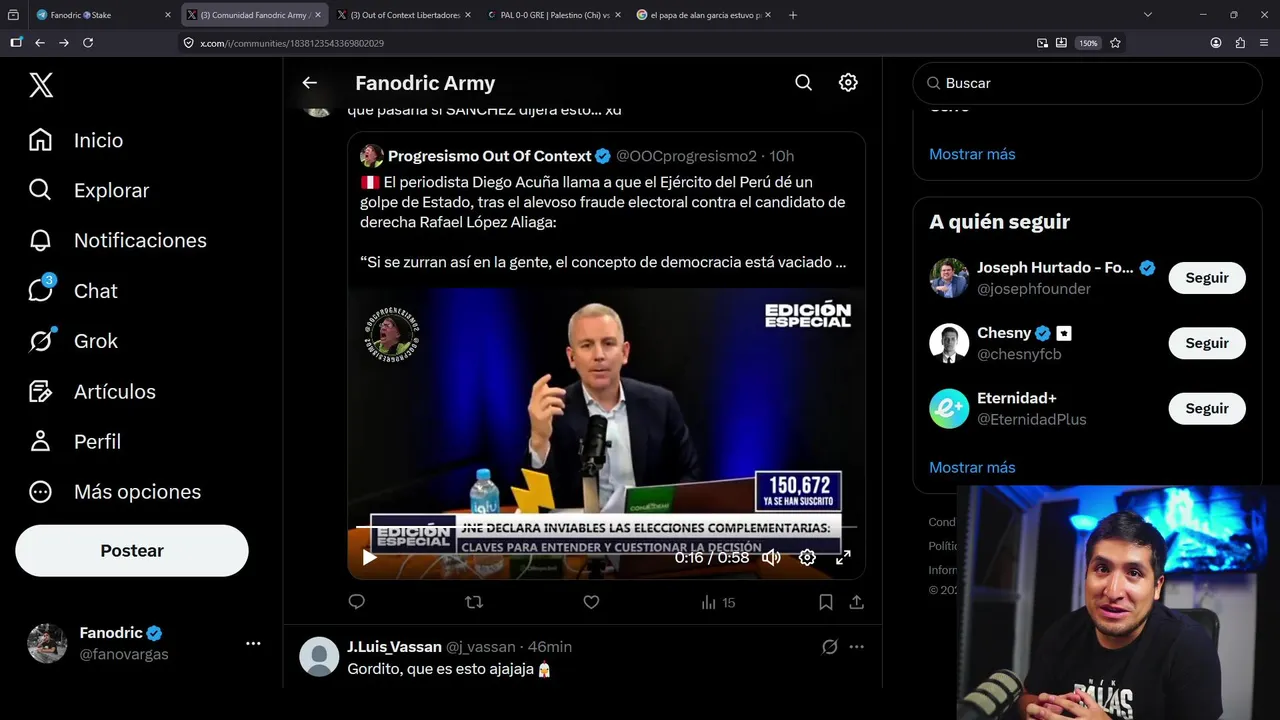Switch to Fanodric Stake browser tab

click(103, 15)
